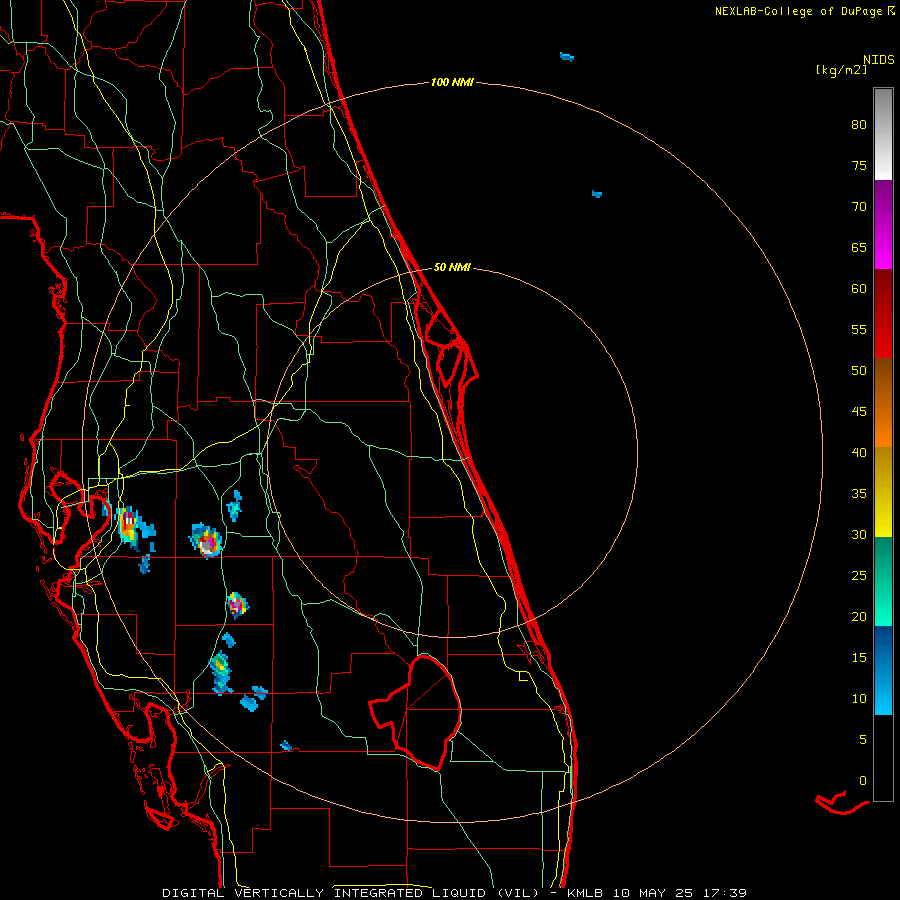Viewport: 900px width, 900px height.
Task: Click the 65 value on the color scale
Action: click(859, 248)
